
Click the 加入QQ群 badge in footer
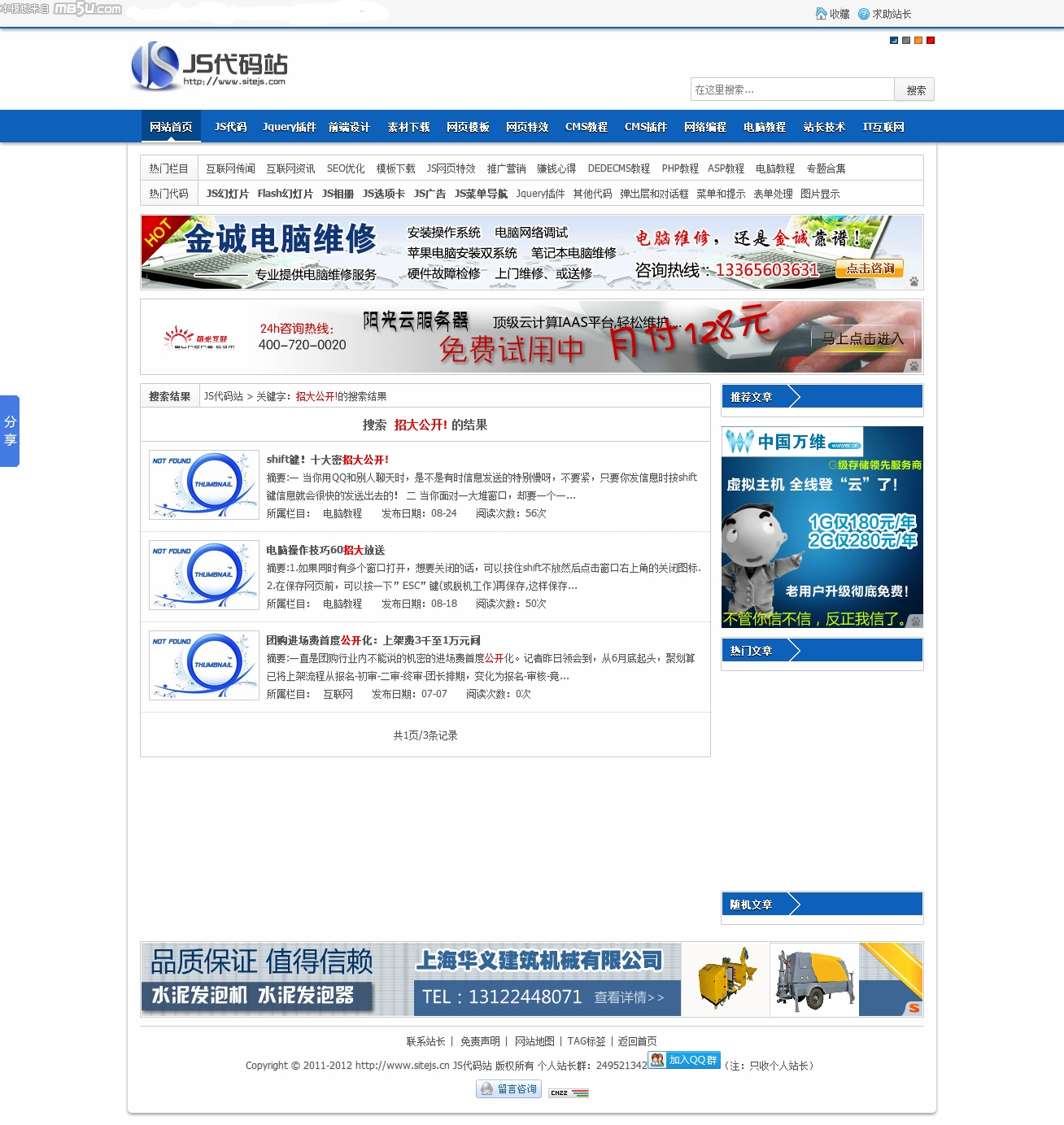pos(684,1060)
